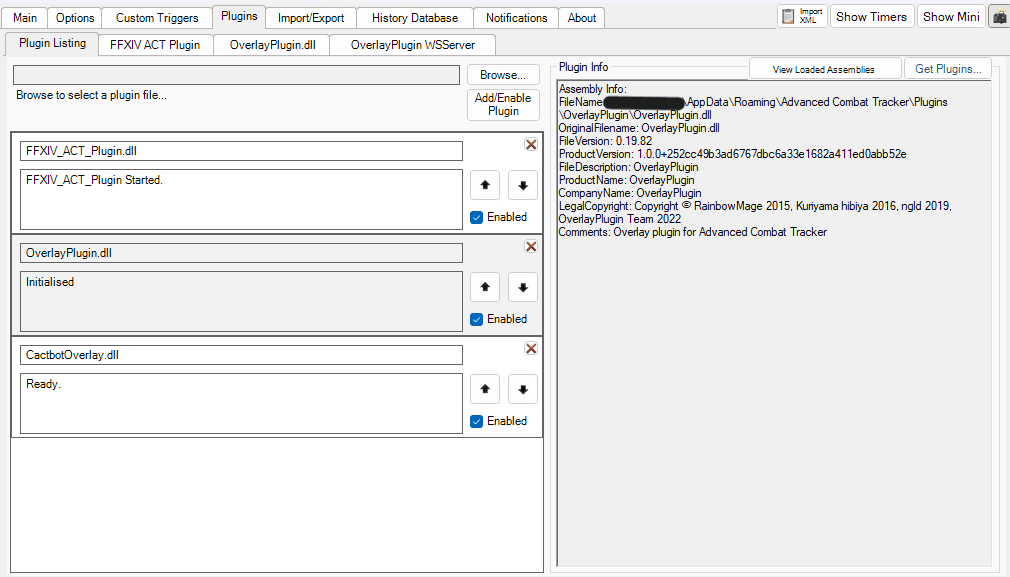
Task: Uncheck Enabled for CactbotOverlay.dll
Action: coord(477,421)
